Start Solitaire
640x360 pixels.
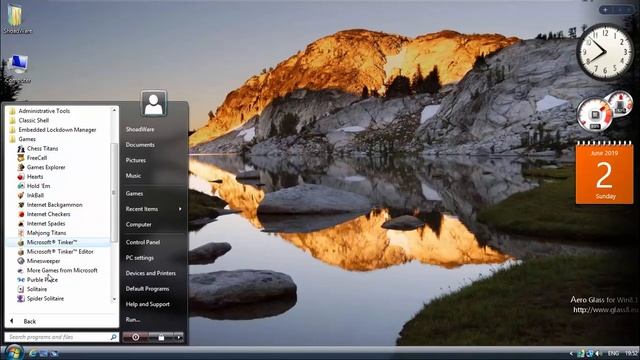point(37,289)
